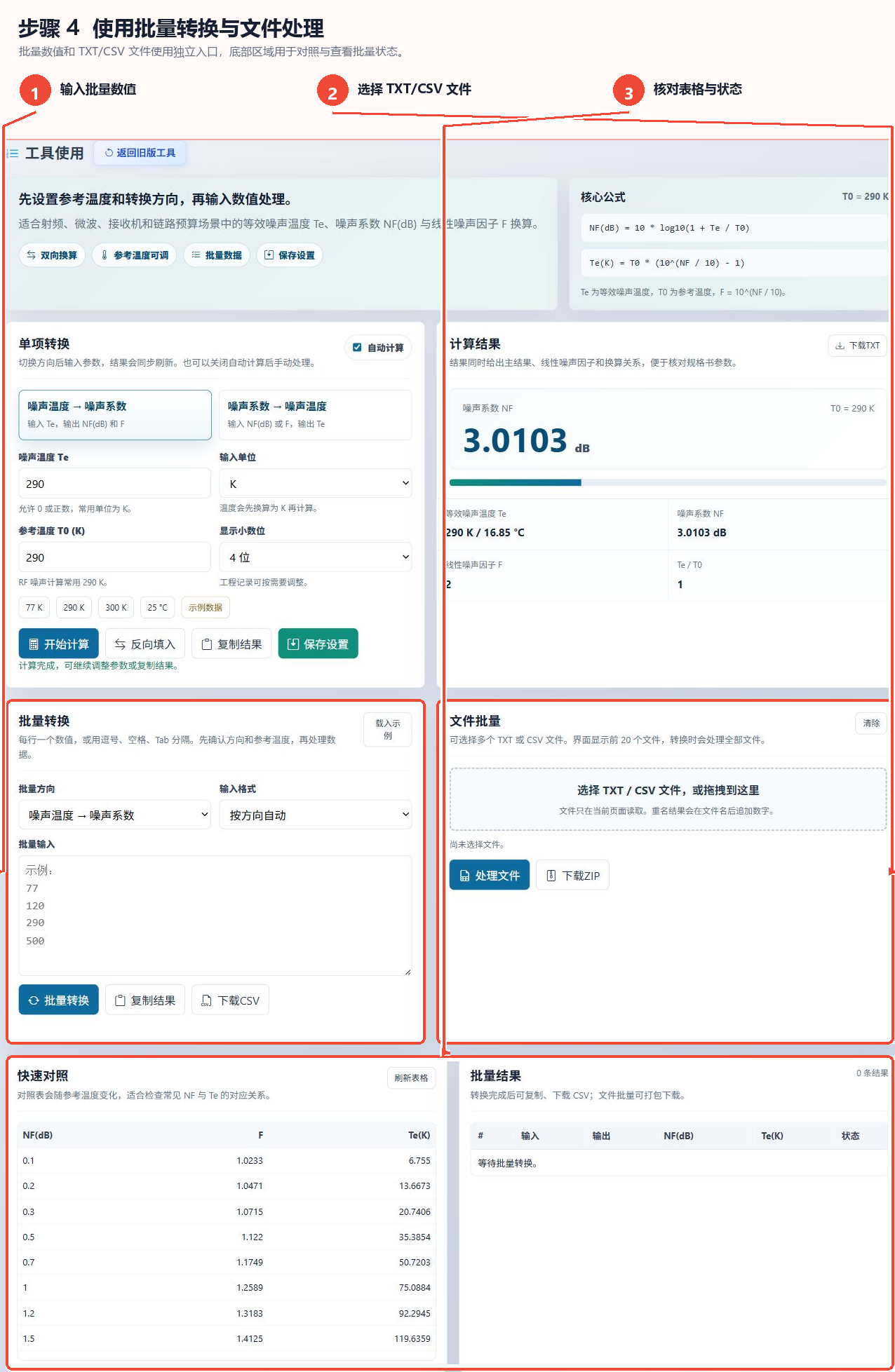This screenshot has height=1372, width=895.
Task: Click the 载入示例 button
Action: [388, 730]
